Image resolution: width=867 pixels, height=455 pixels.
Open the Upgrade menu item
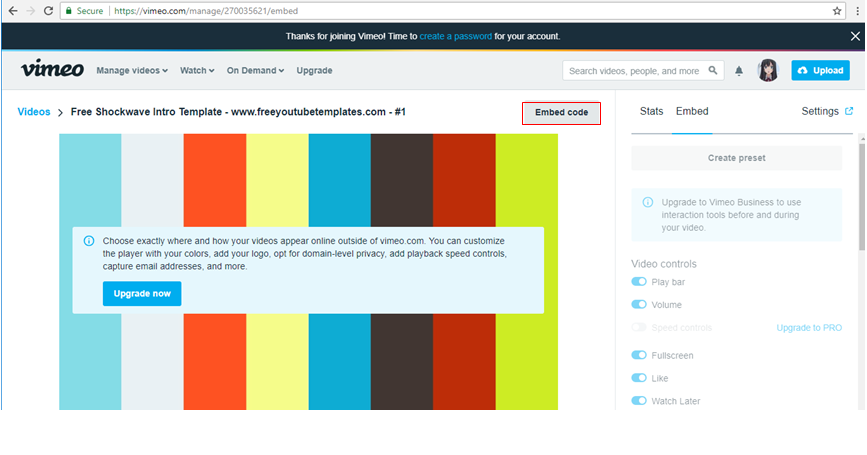click(314, 70)
